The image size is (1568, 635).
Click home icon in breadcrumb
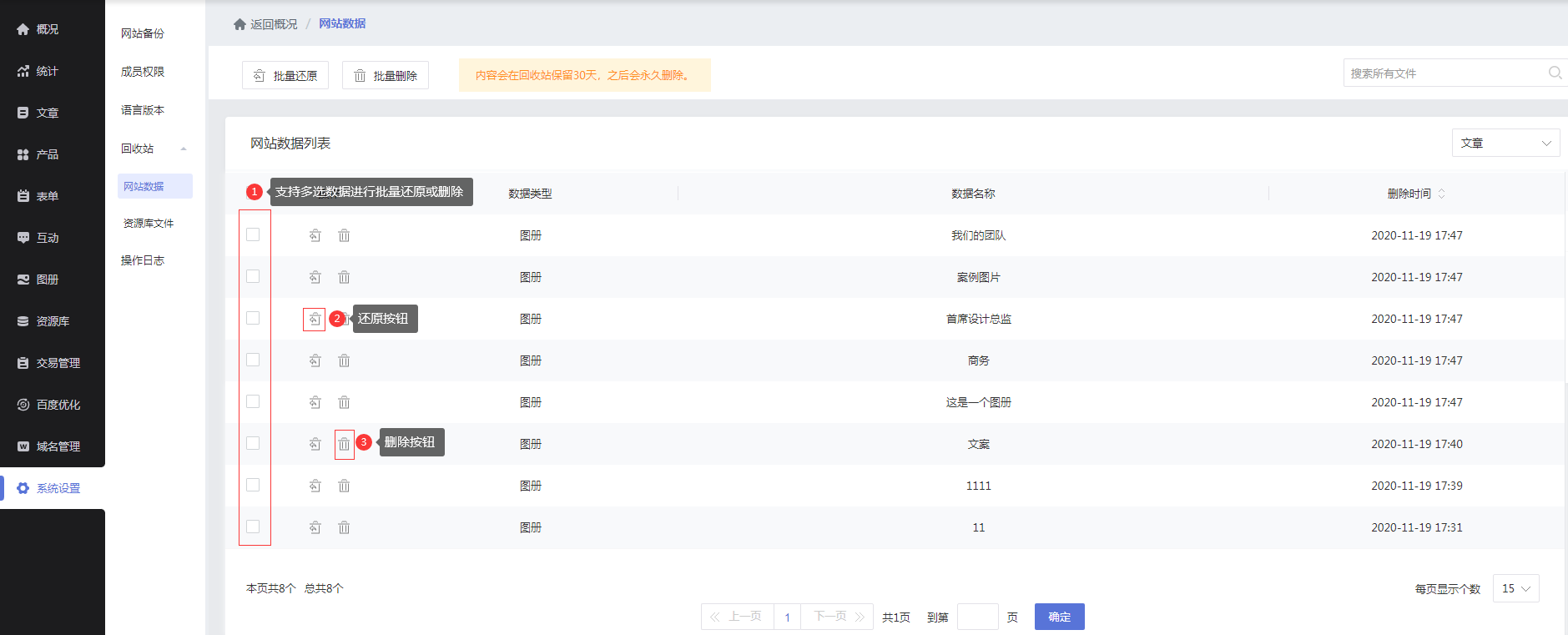pyautogui.click(x=239, y=24)
